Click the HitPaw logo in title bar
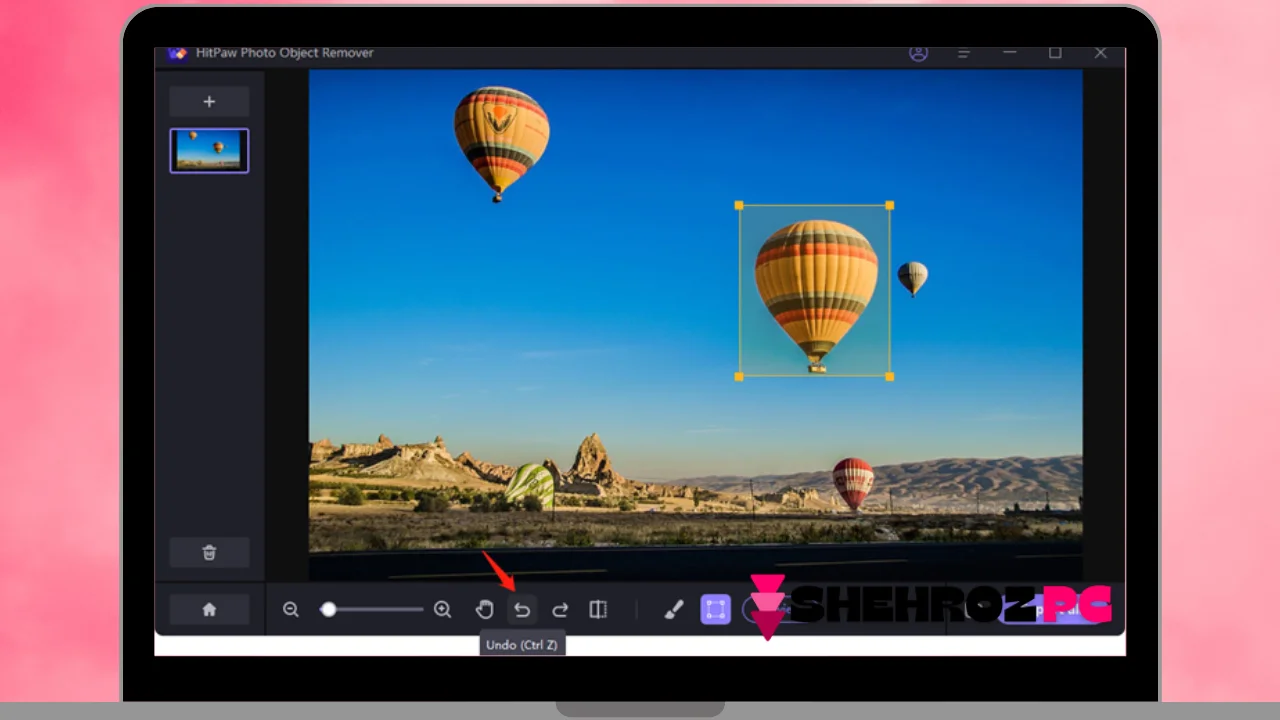The width and height of the screenshot is (1280, 720). 178,53
